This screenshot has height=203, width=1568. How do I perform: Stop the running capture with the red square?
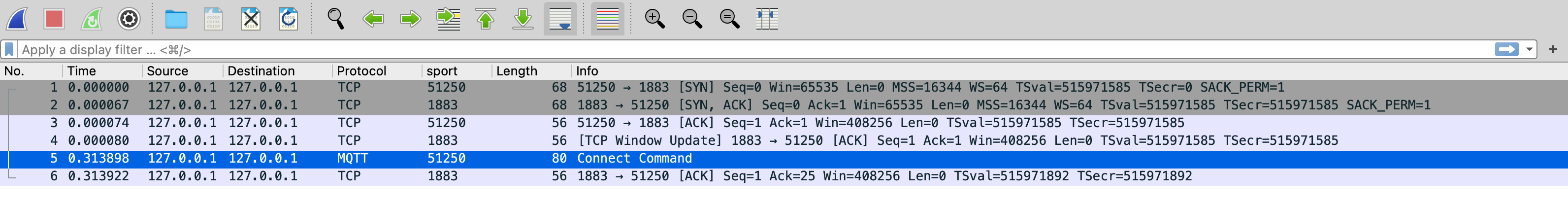tap(54, 19)
